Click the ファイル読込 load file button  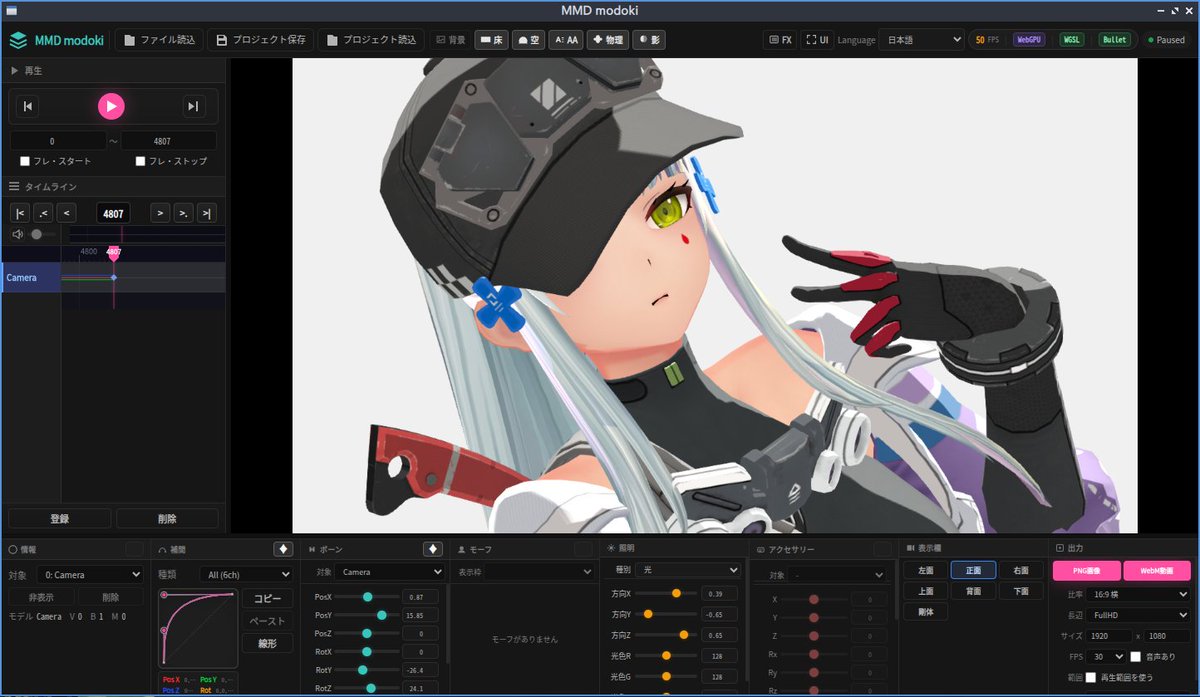tap(160, 40)
